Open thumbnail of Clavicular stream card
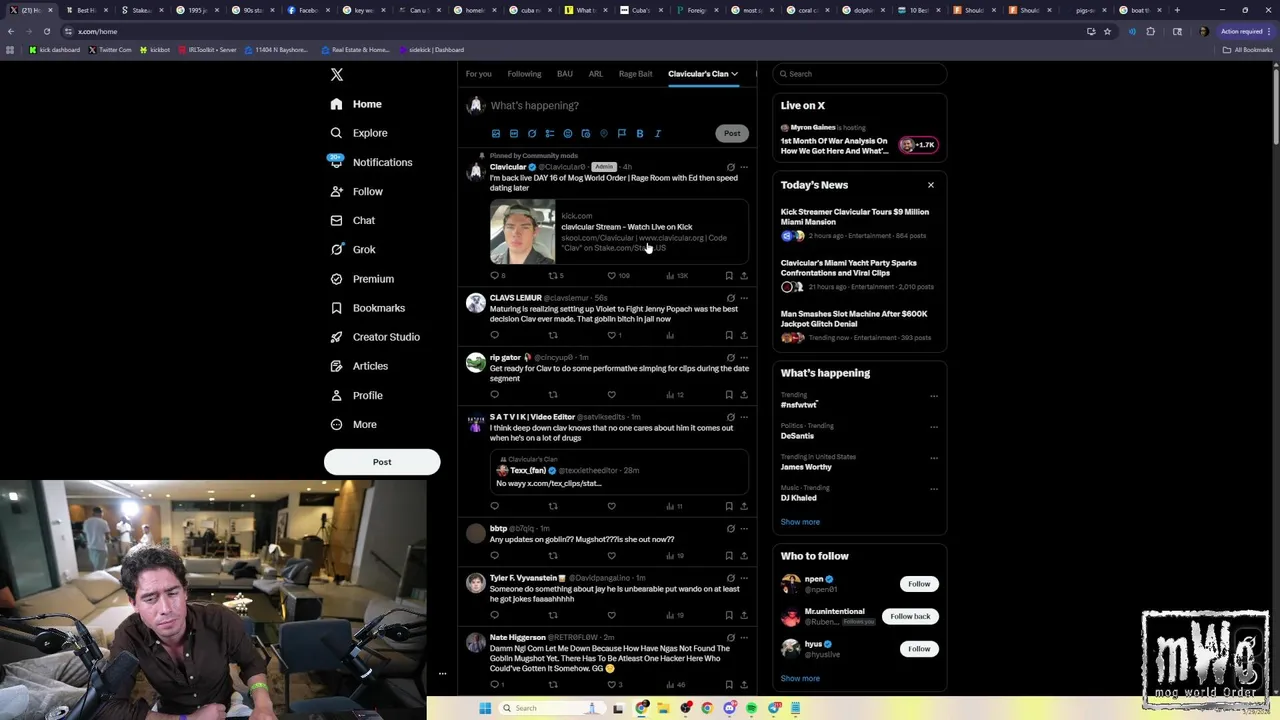Viewport: 1280px width, 720px height. pyautogui.click(x=523, y=232)
